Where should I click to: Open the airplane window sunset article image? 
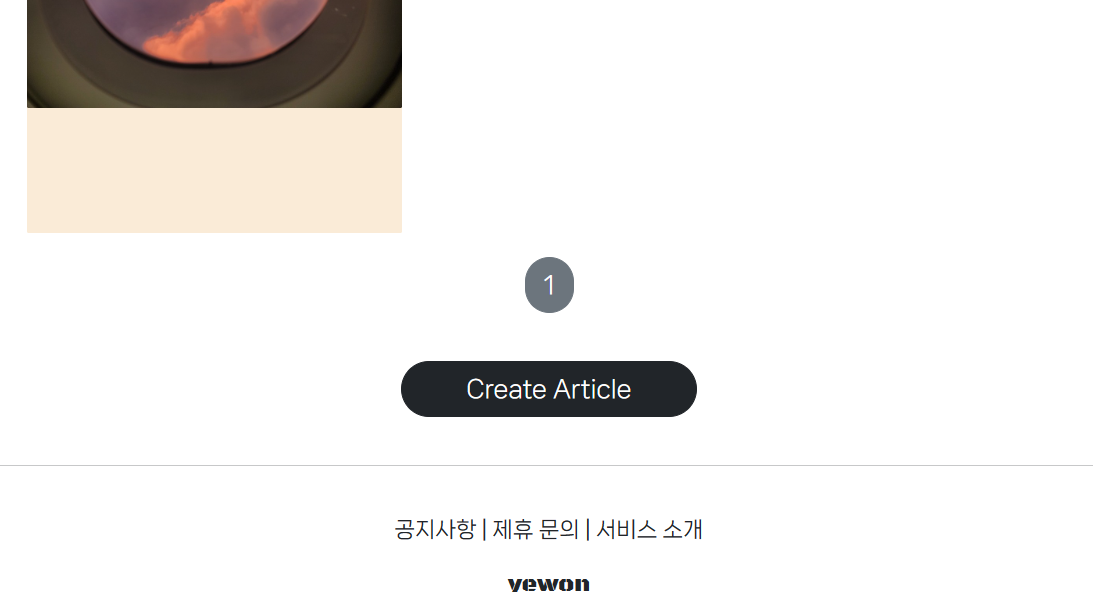215,54
